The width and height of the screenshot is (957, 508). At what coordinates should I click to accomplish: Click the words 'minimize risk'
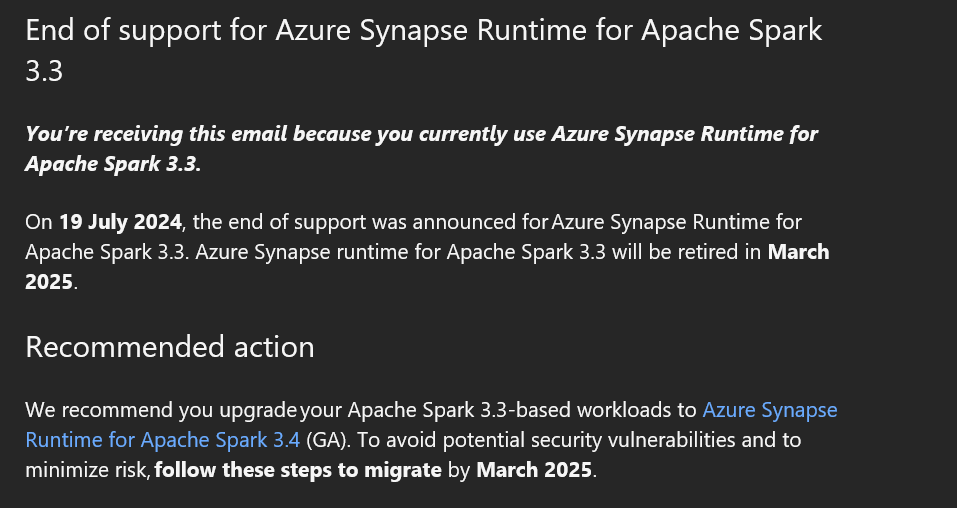(x=87, y=470)
